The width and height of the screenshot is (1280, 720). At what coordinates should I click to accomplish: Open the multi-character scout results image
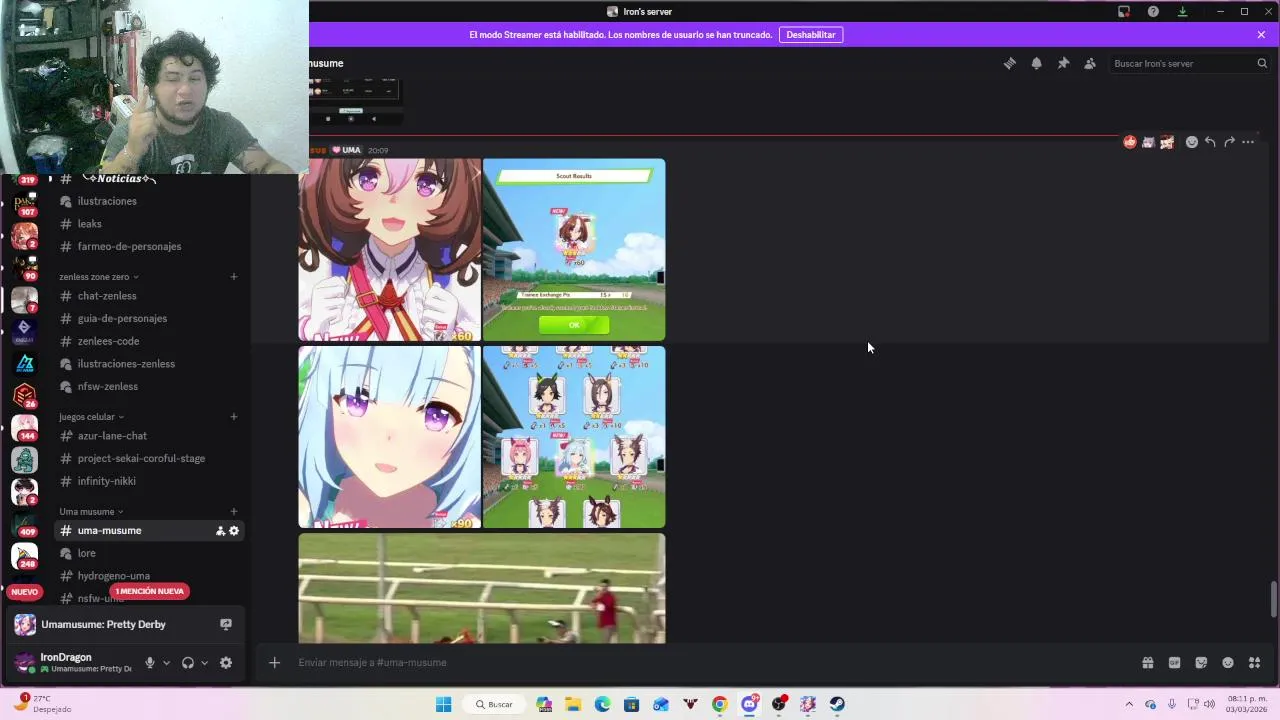tap(574, 437)
